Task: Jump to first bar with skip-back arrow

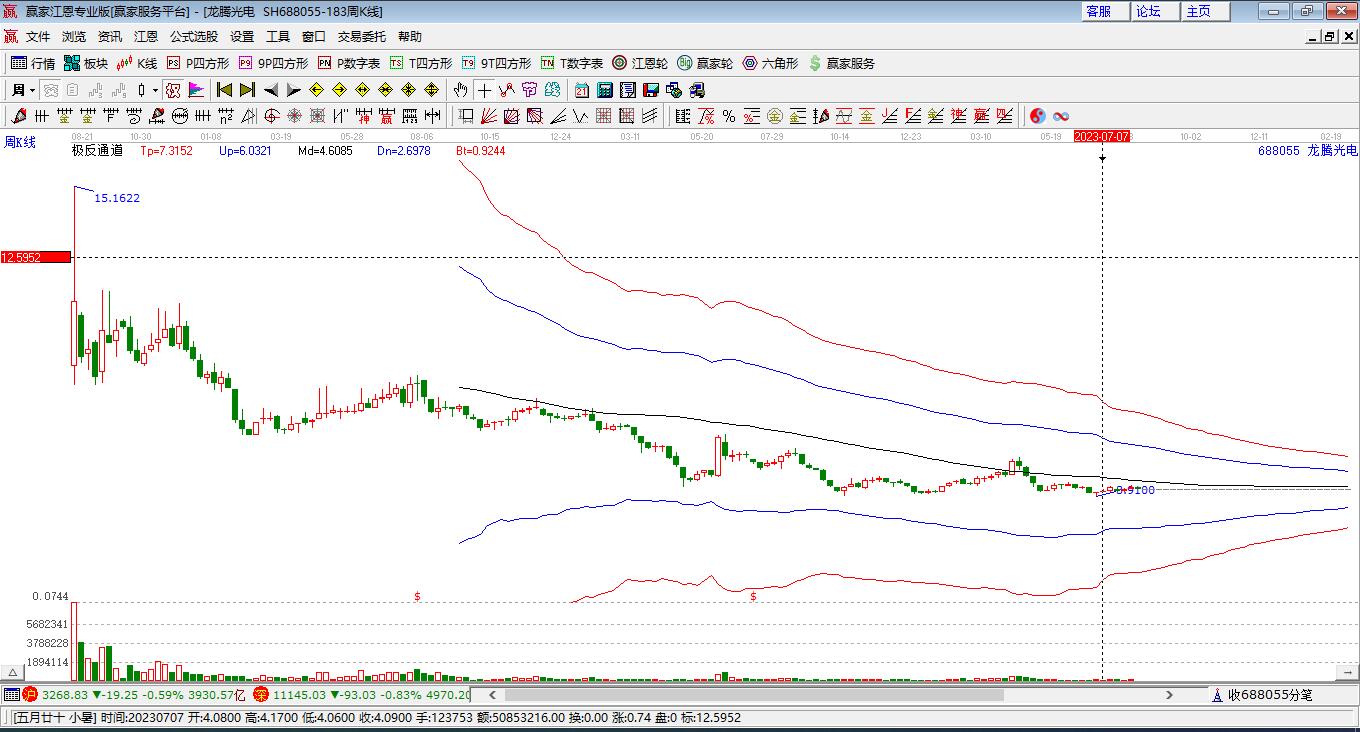Action: tap(225, 90)
